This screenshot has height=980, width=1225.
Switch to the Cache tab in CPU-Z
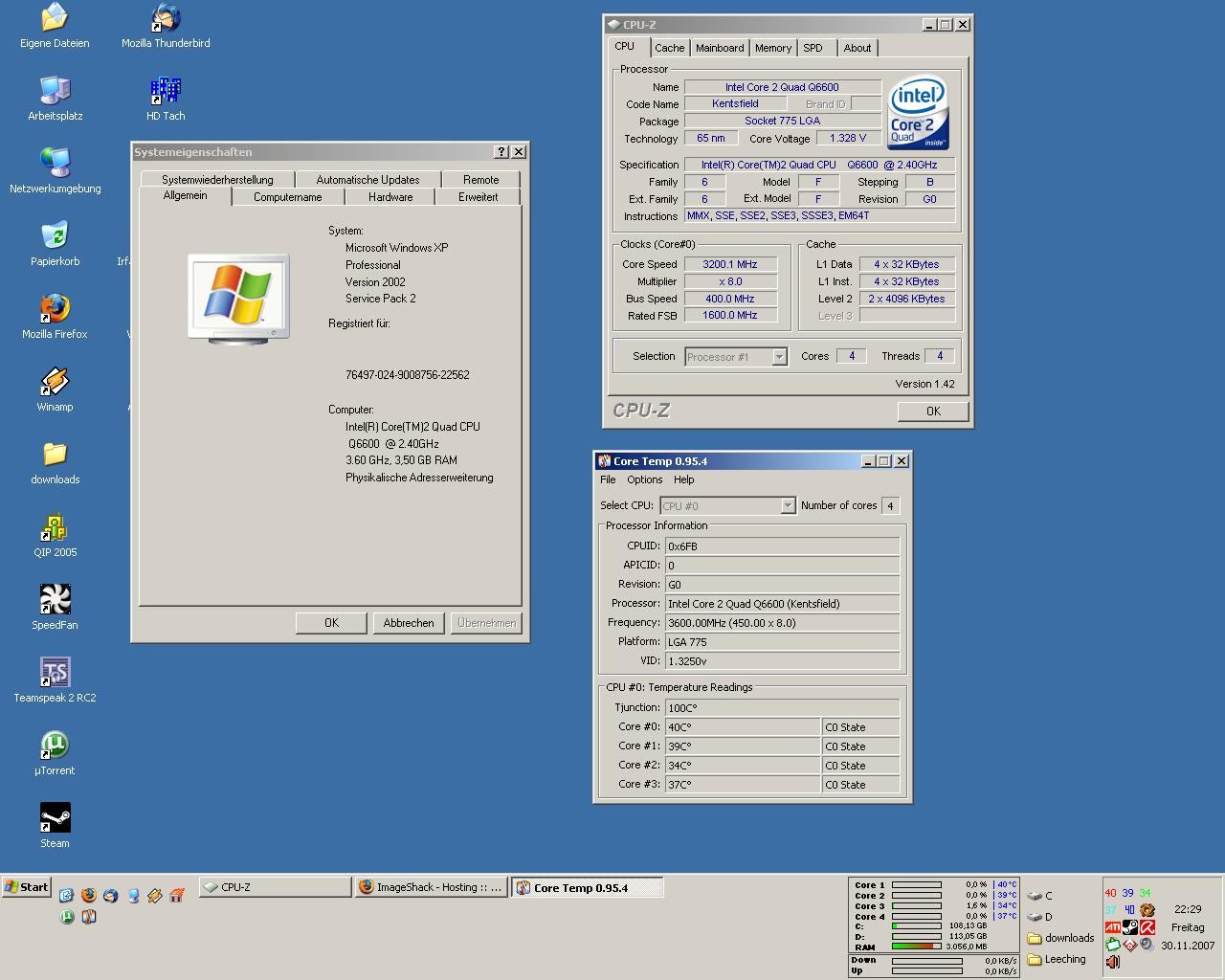point(670,48)
